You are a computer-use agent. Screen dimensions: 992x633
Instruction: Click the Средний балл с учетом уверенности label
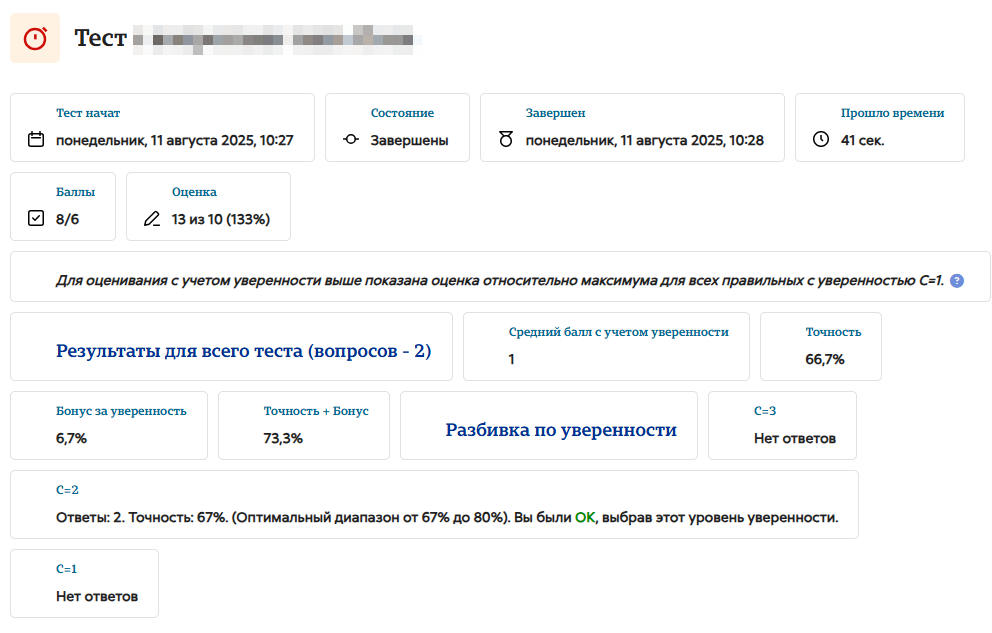pos(619,332)
